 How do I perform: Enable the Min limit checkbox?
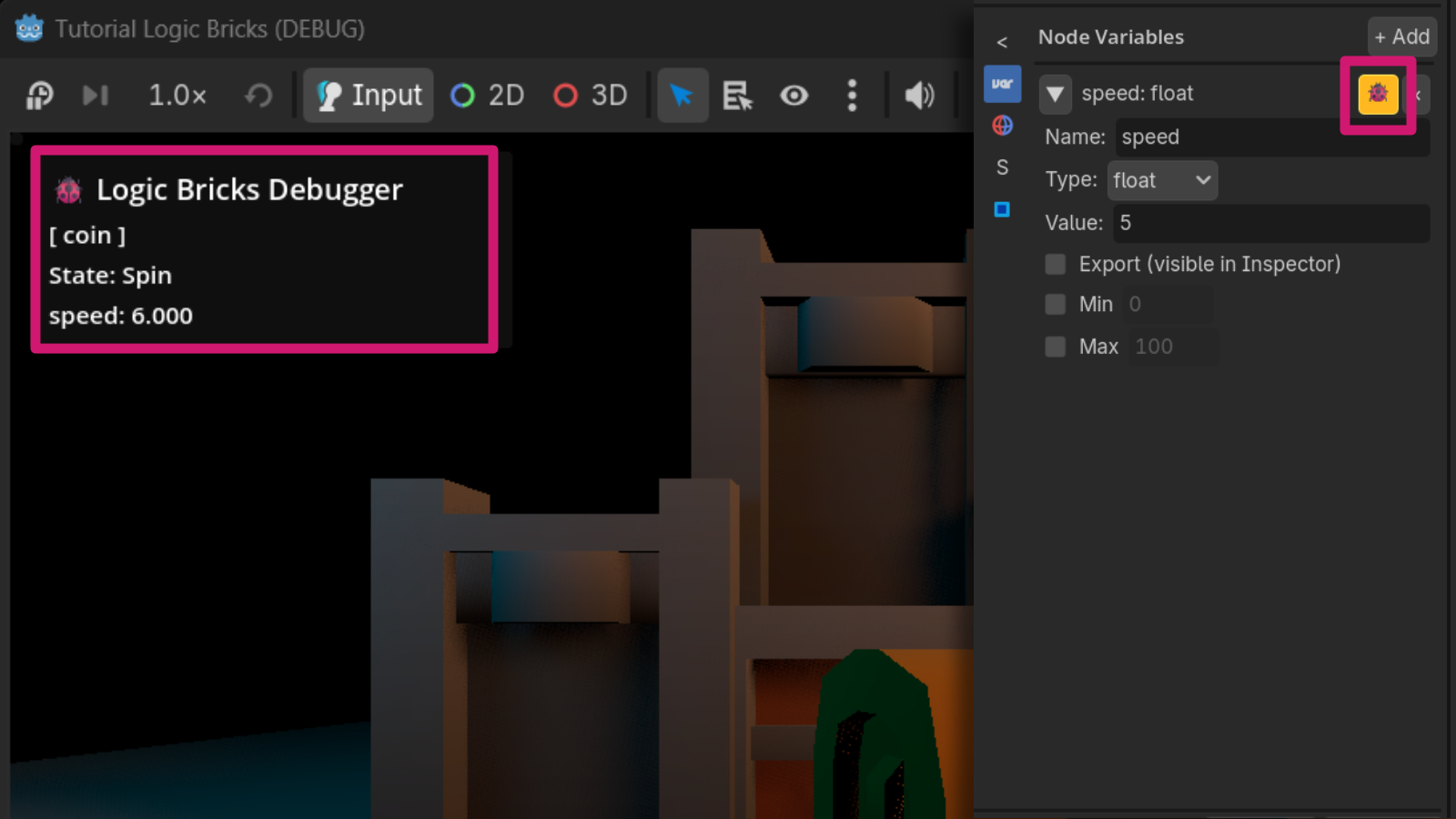click(x=1056, y=304)
